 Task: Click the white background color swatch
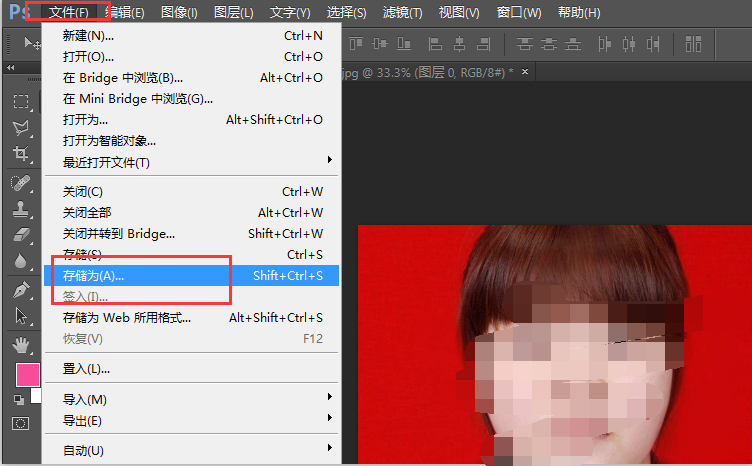click(x=36, y=396)
